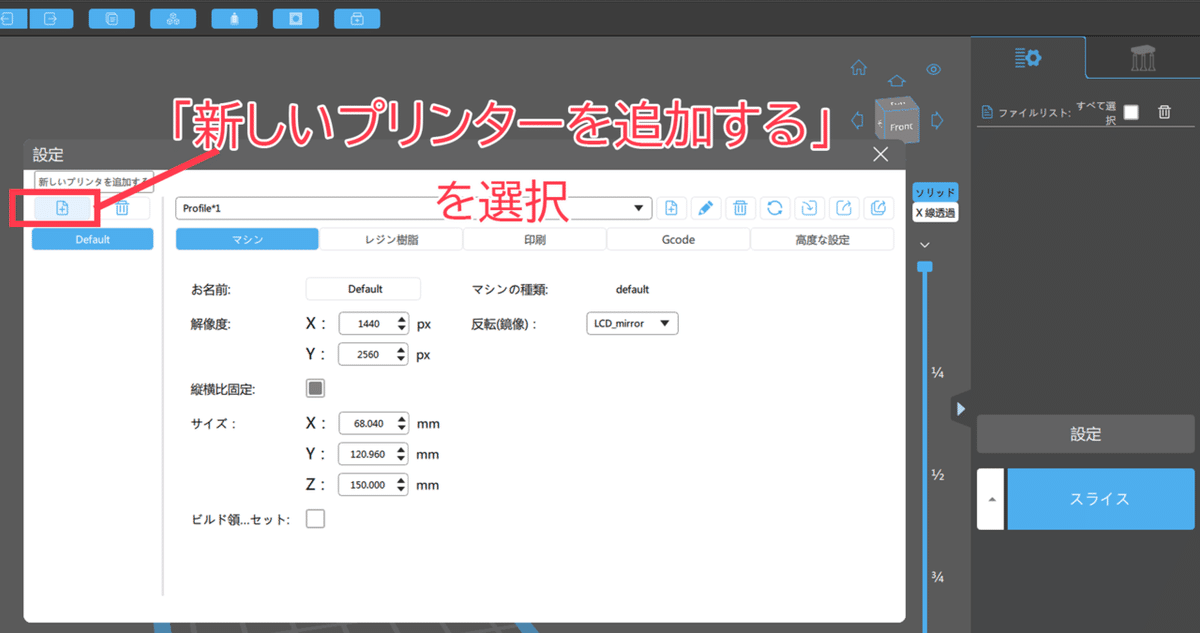This screenshot has width=1200, height=633.
Task: Enable the 縦横比固定 aspect ratio checkbox
Action: pos(315,387)
